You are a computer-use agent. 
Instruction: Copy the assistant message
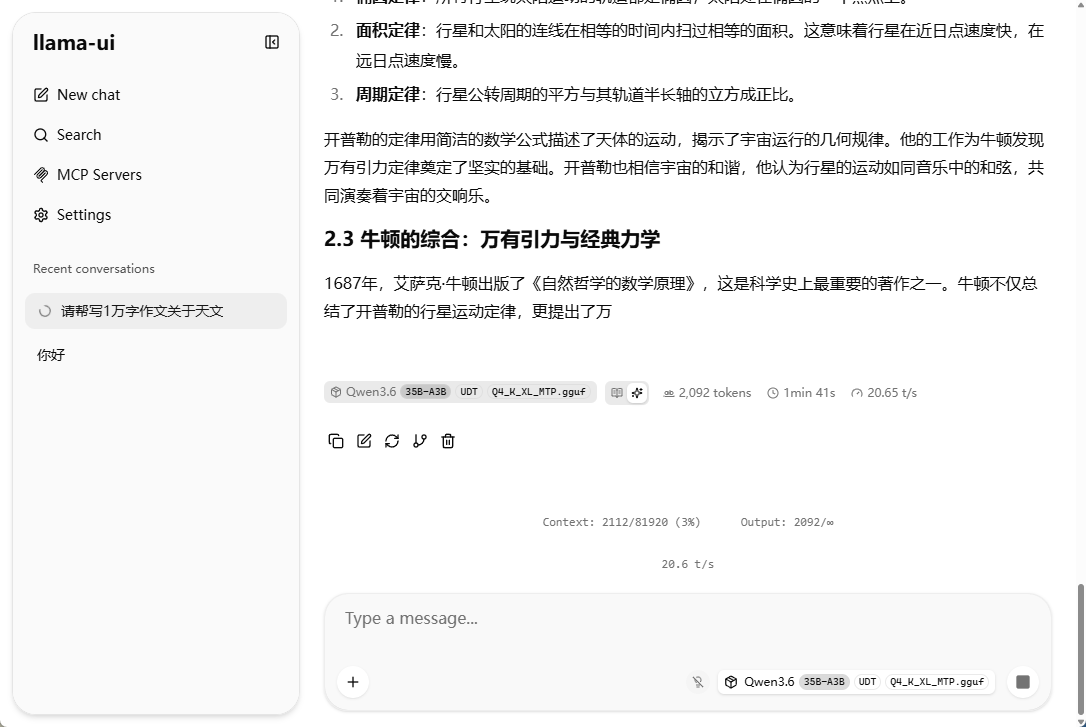336,441
